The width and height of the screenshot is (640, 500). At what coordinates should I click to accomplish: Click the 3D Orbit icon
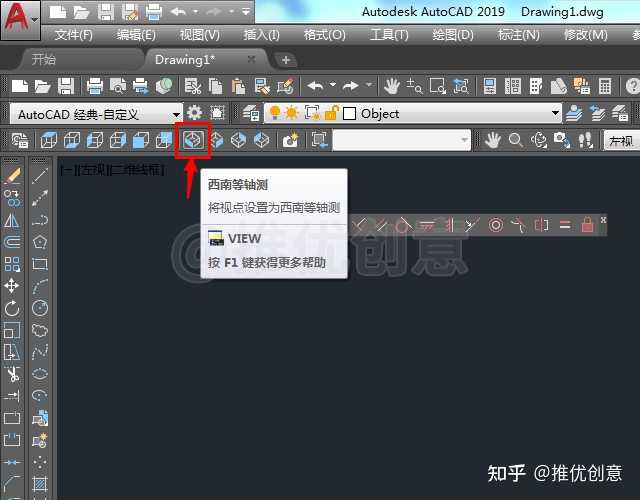[539, 140]
